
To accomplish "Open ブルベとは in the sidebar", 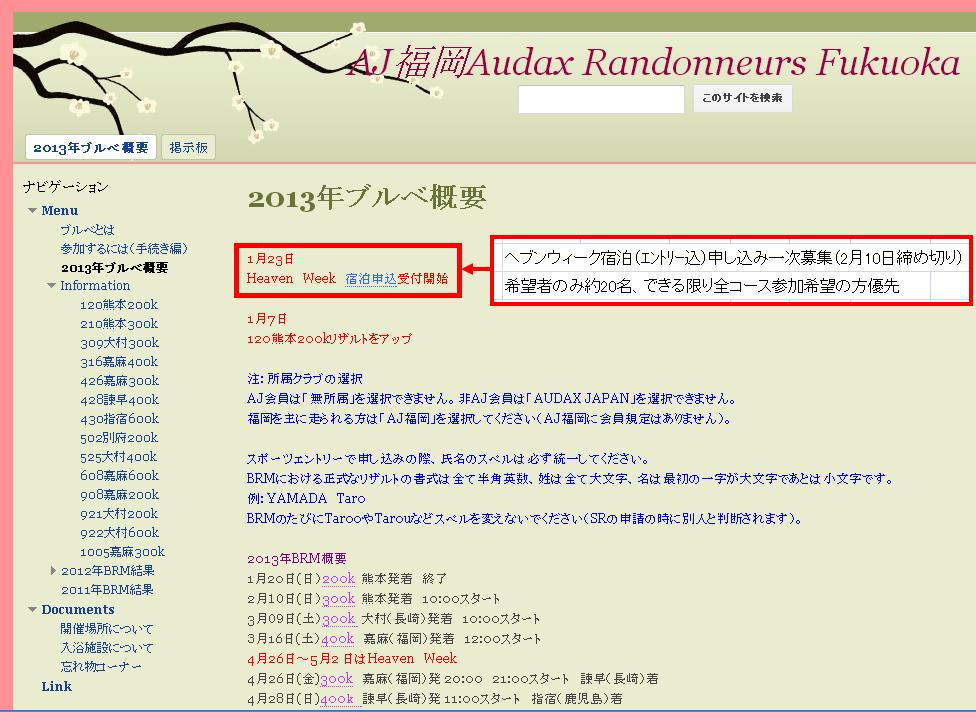I will coord(87,230).
